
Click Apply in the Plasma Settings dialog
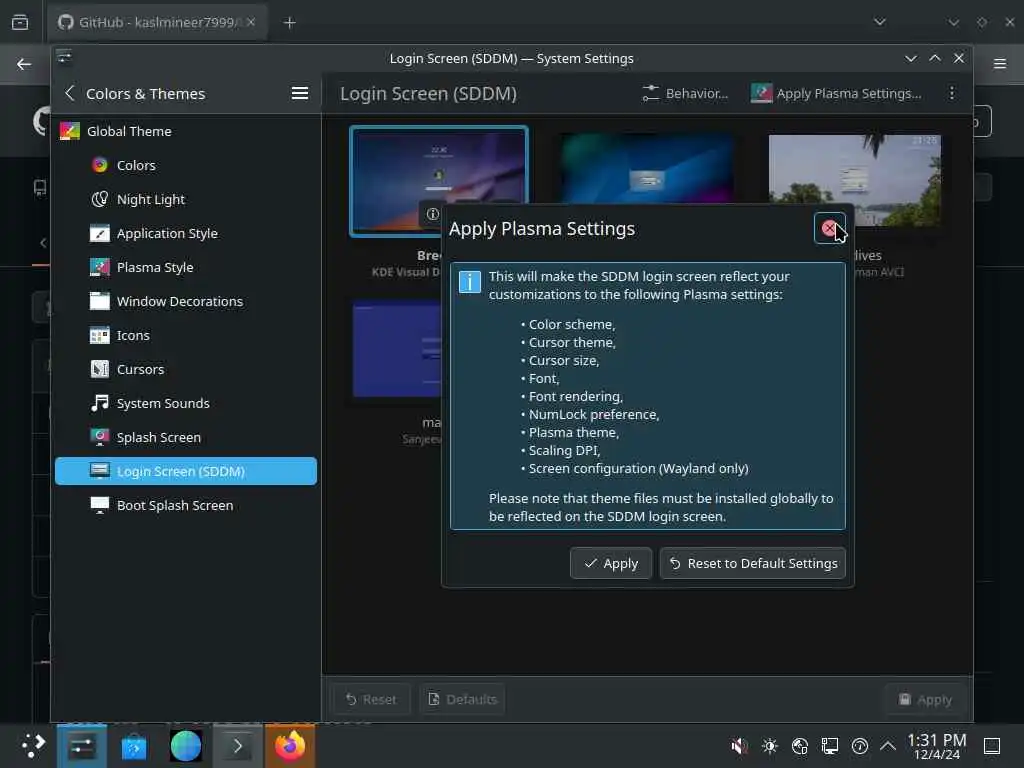pos(611,563)
